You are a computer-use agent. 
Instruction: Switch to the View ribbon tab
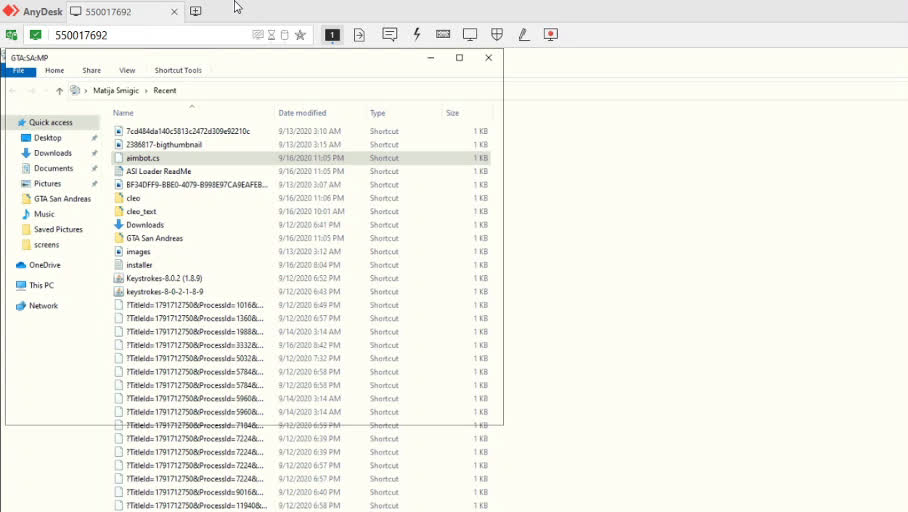pos(127,71)
